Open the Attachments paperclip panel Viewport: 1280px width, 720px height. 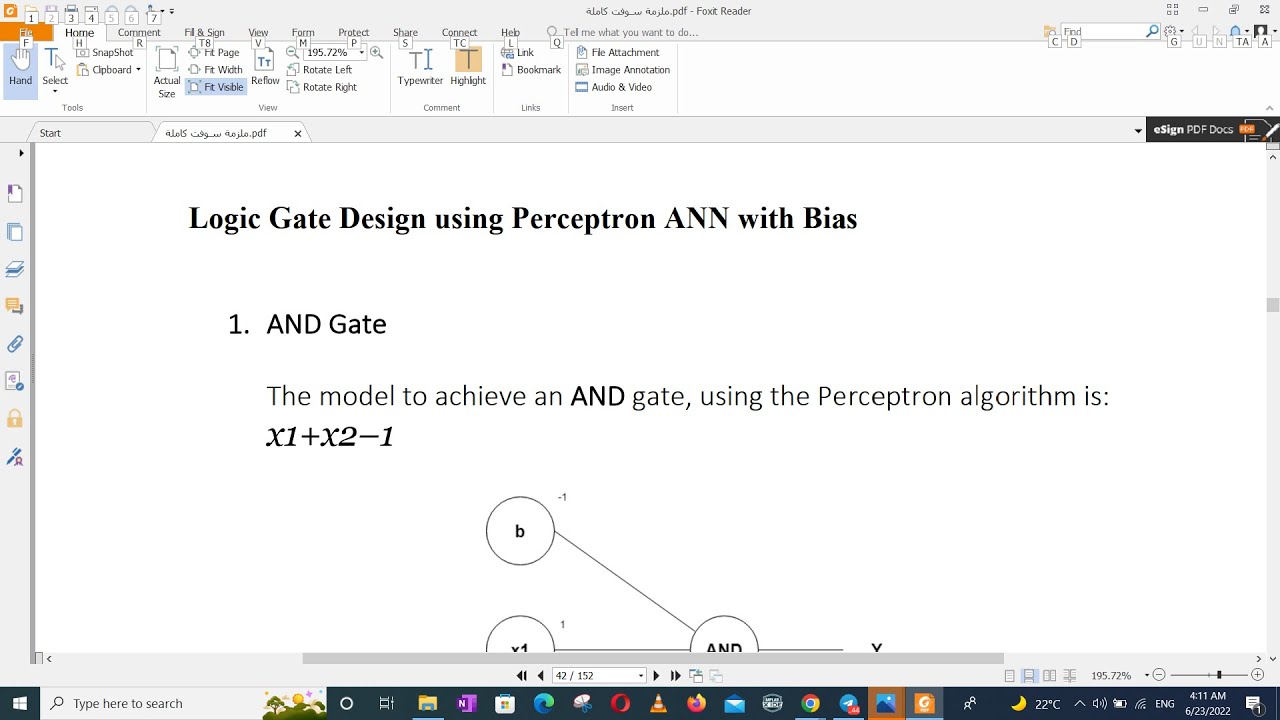pos(15,344)
